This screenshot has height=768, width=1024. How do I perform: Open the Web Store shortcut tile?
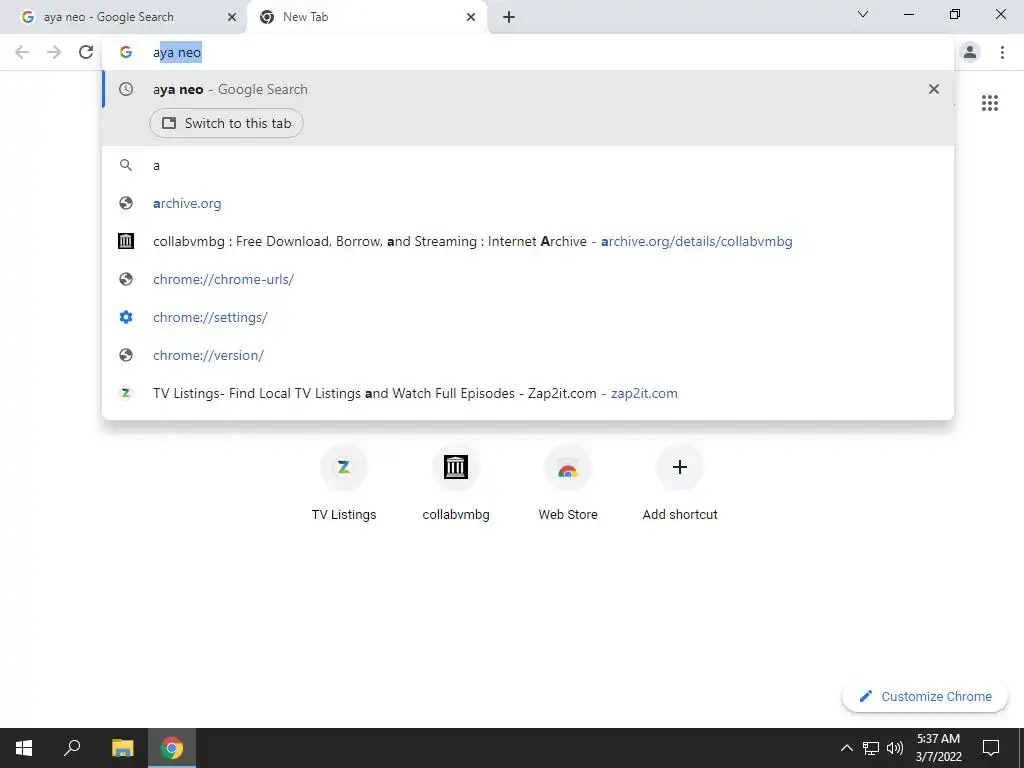tap(568, 484)
